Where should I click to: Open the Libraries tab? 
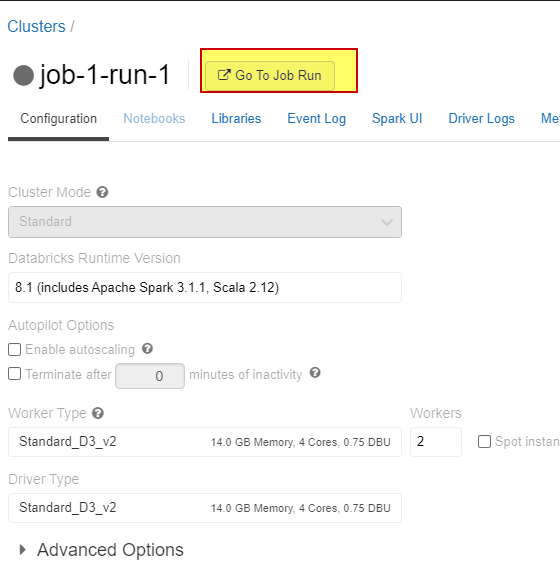(236, 119)
